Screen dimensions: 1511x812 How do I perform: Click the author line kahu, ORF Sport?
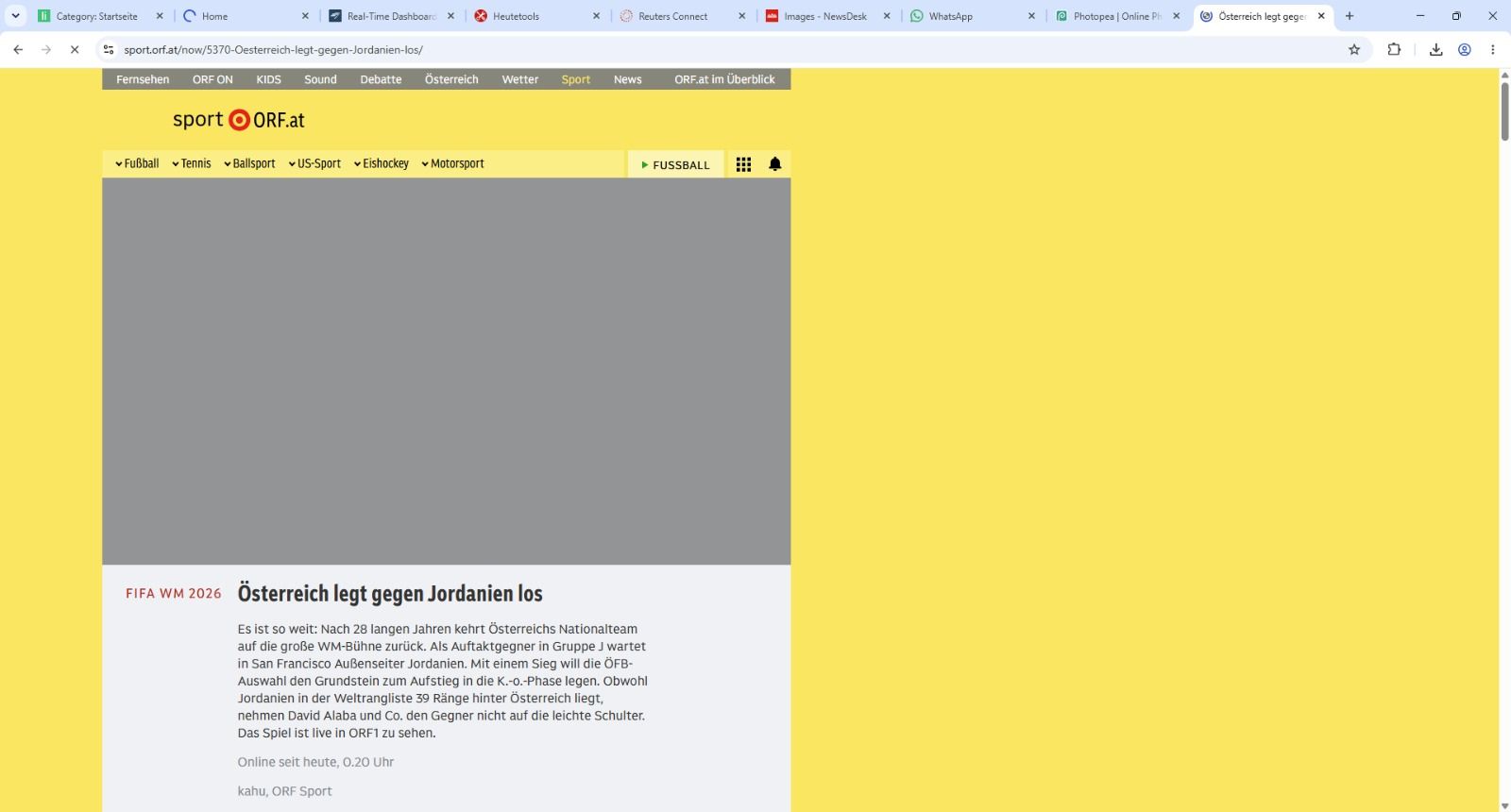coord(284,791)
